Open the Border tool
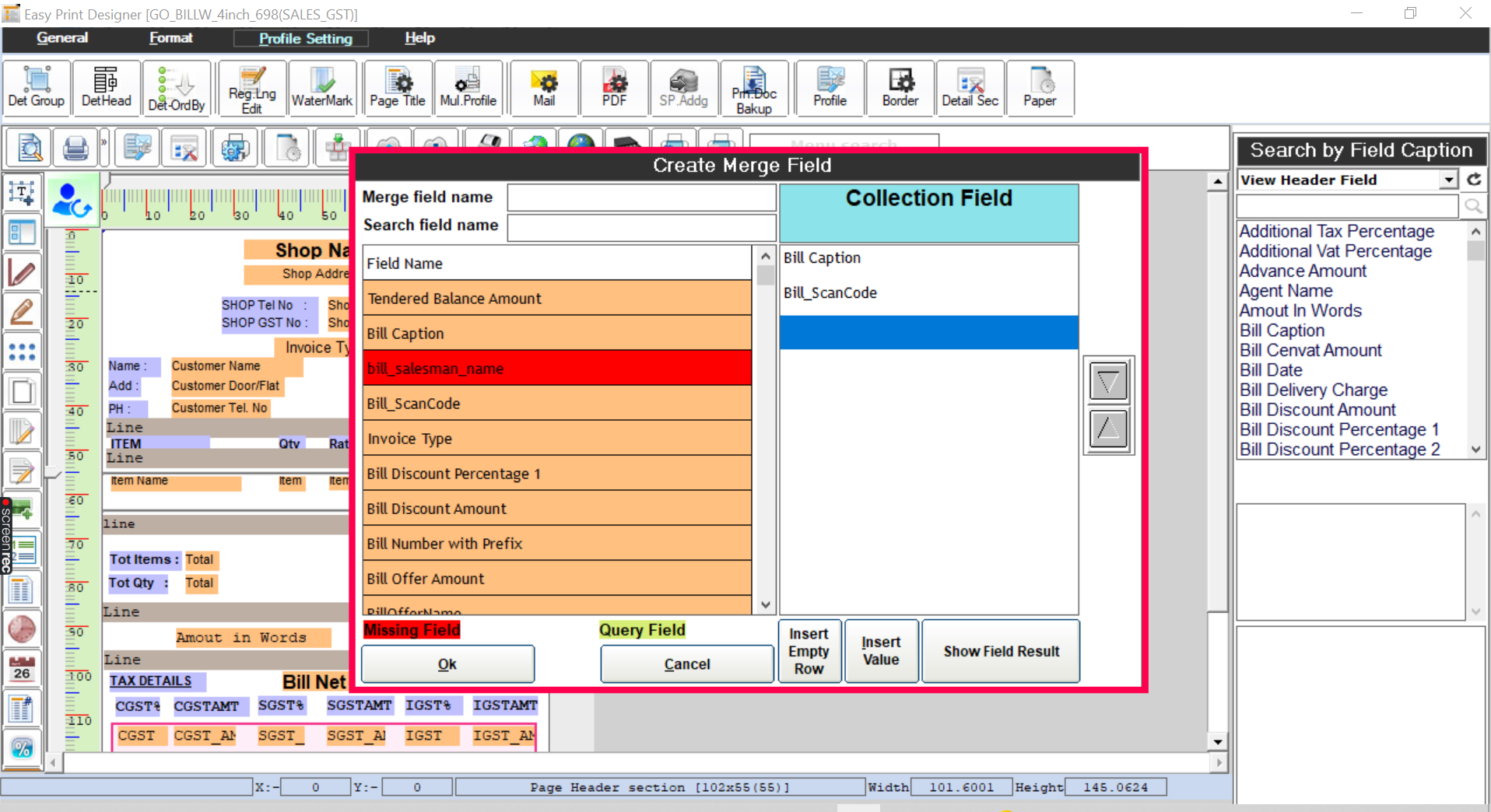 900,87
